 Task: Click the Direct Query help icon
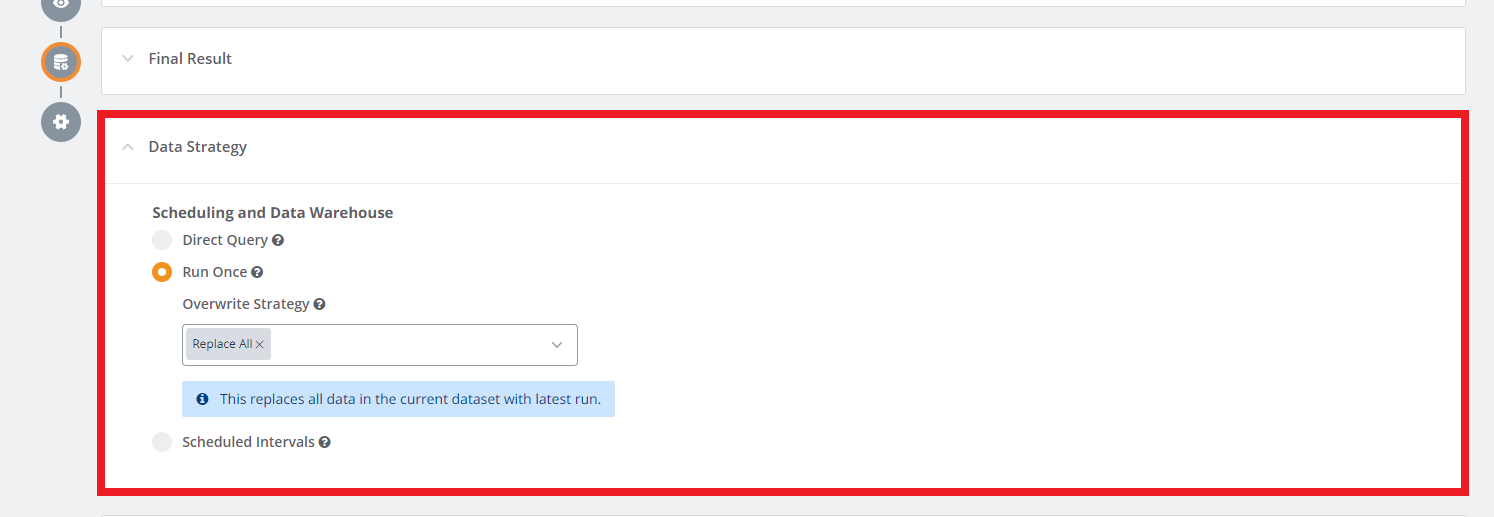click(278, 240)
